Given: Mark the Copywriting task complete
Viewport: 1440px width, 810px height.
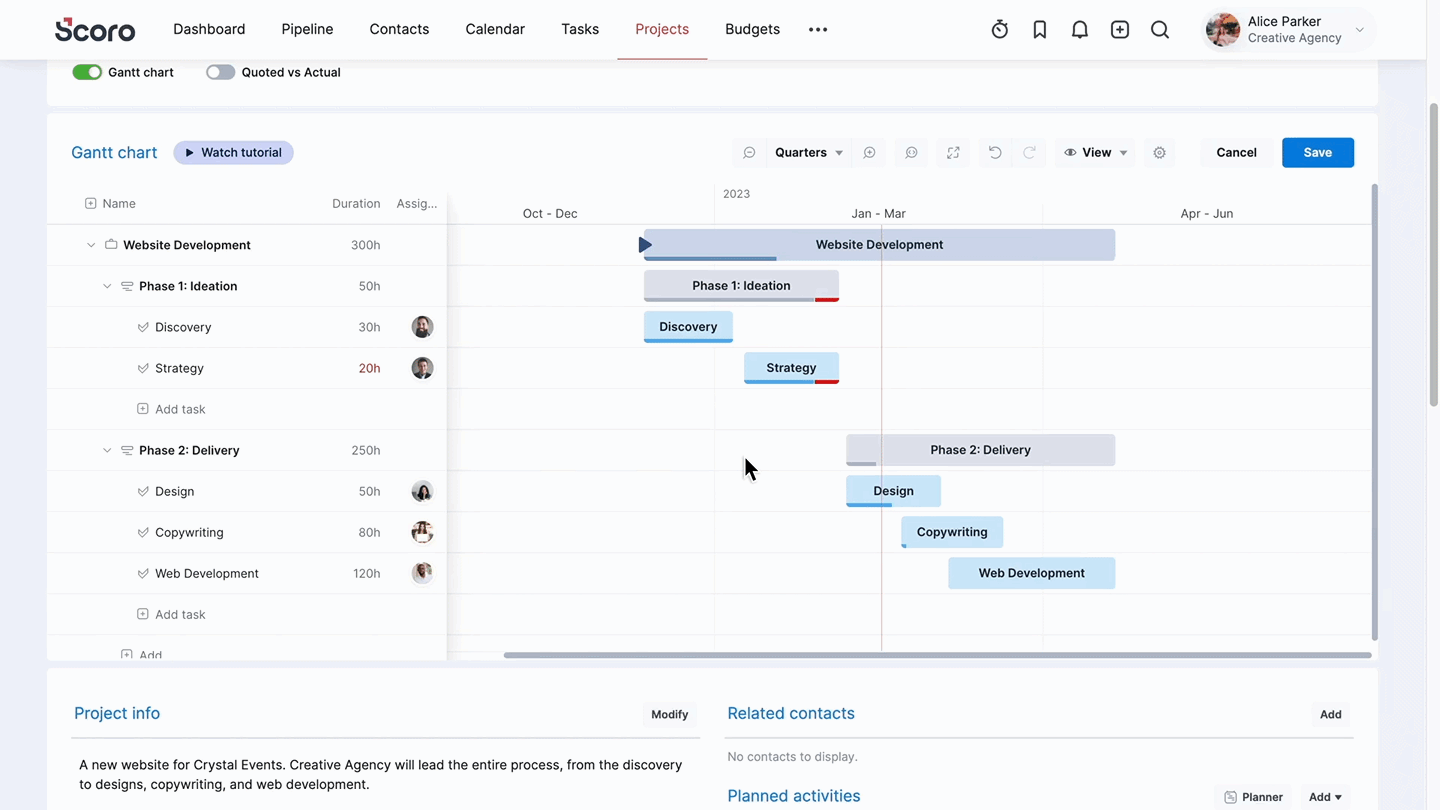Looking at the screenshot, I should point(143,532).
